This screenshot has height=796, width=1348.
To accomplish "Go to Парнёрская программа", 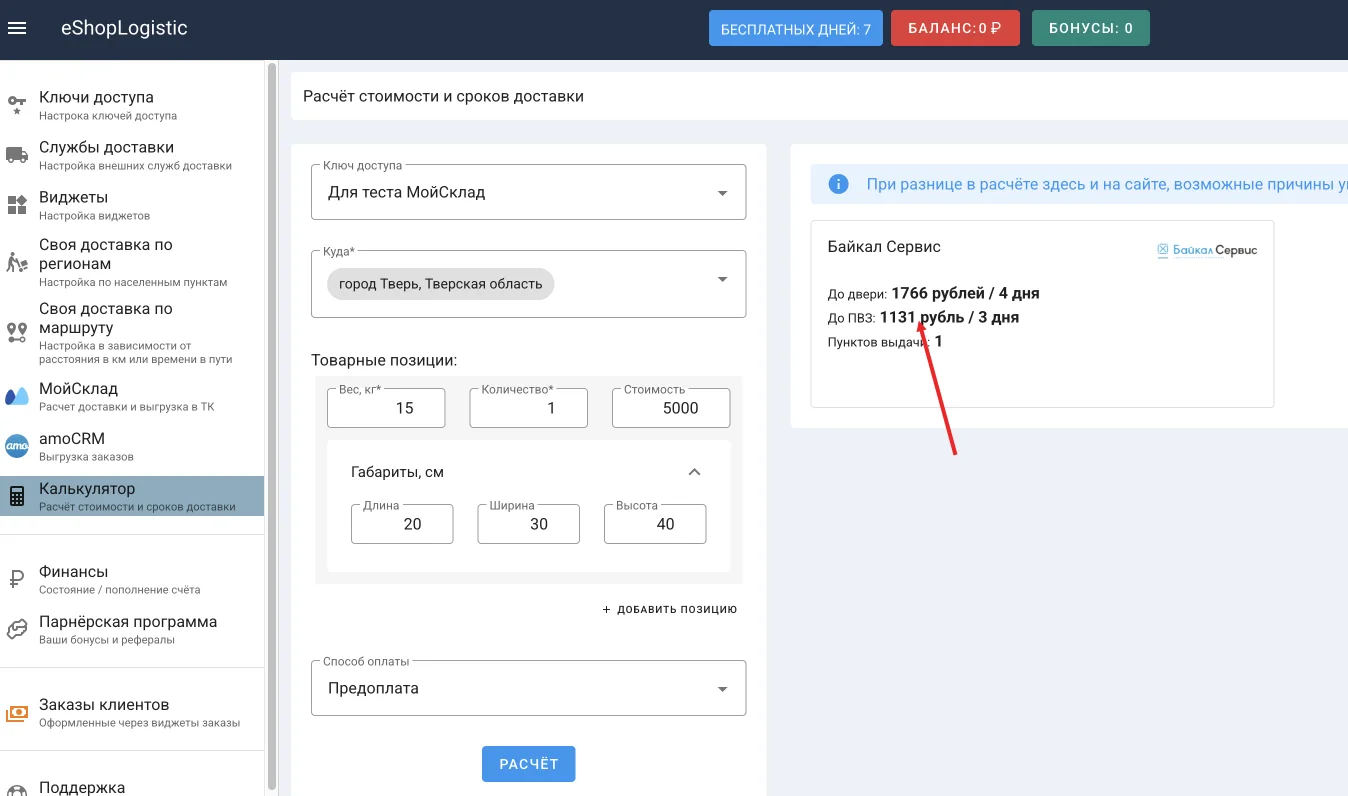I will pos(132,629).
